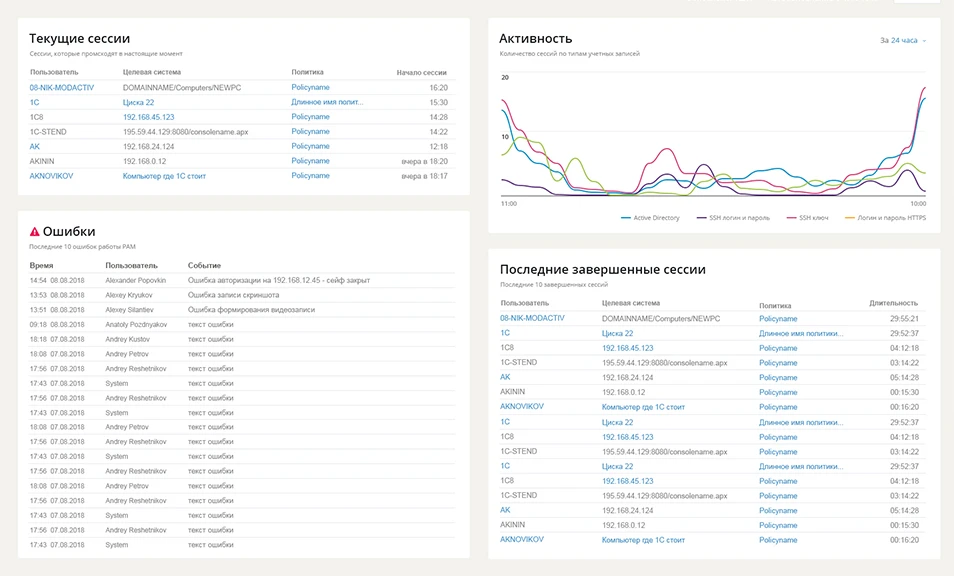Select the 29:55:21 duration cell
Screen dimensions: 954x576
point(904,319)
